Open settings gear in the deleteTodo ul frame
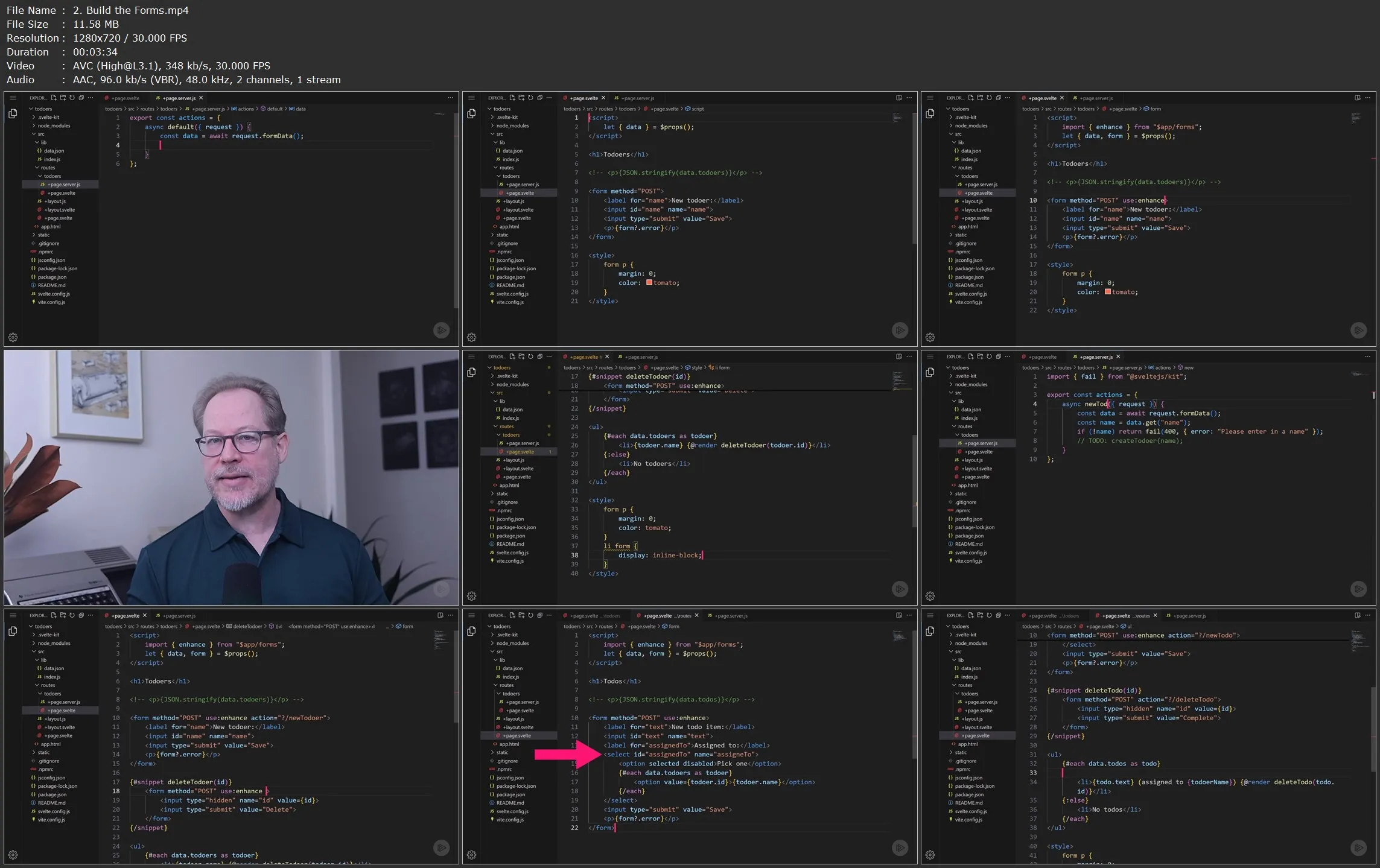The width and height of the screenshot is (1380, 868). pyautogui.click(x=930, y=855)
